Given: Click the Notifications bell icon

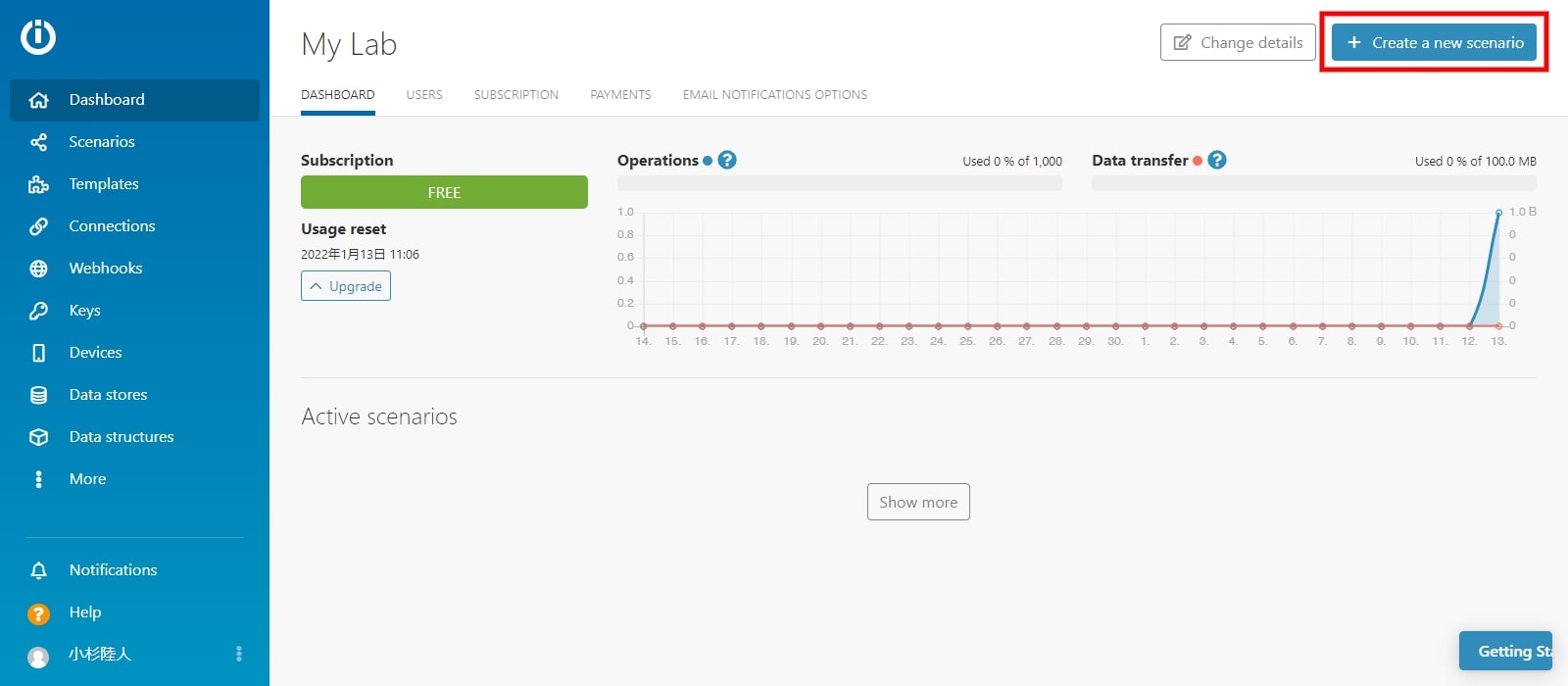Looking at the screenshot, I should pos(38,570).
